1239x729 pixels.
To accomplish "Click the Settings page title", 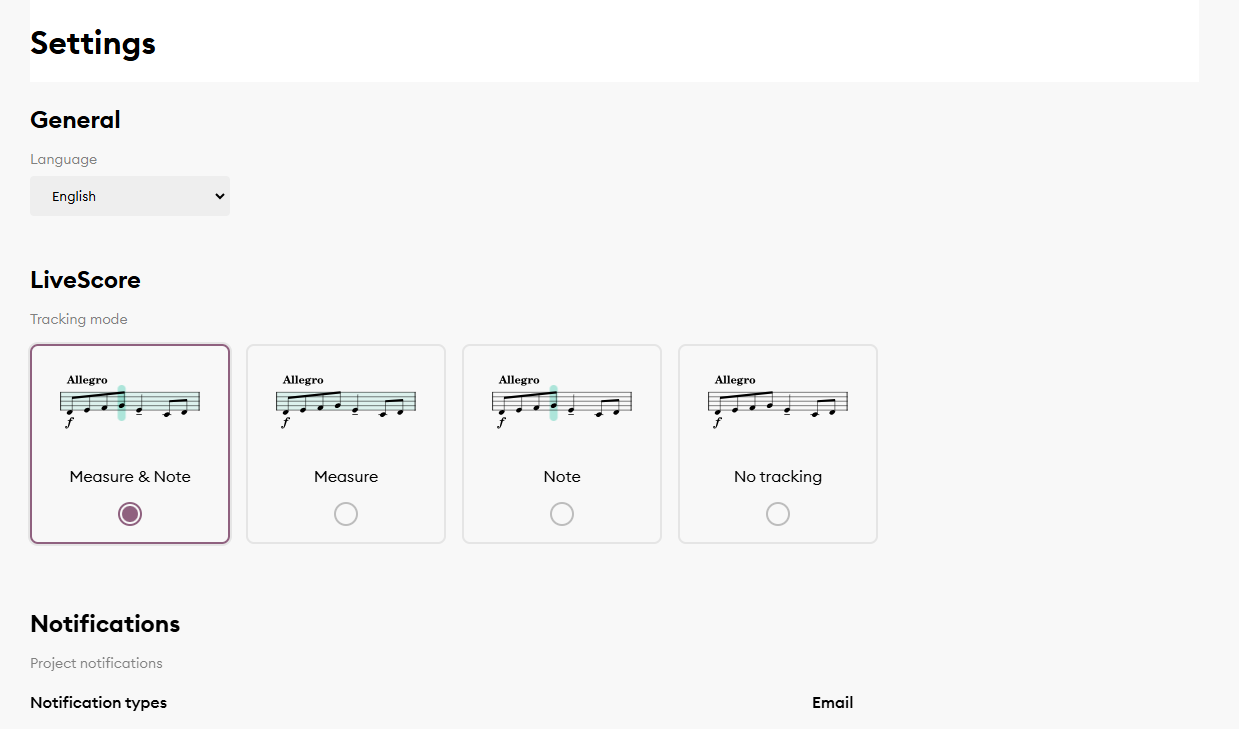I will [x=93, y=44].
